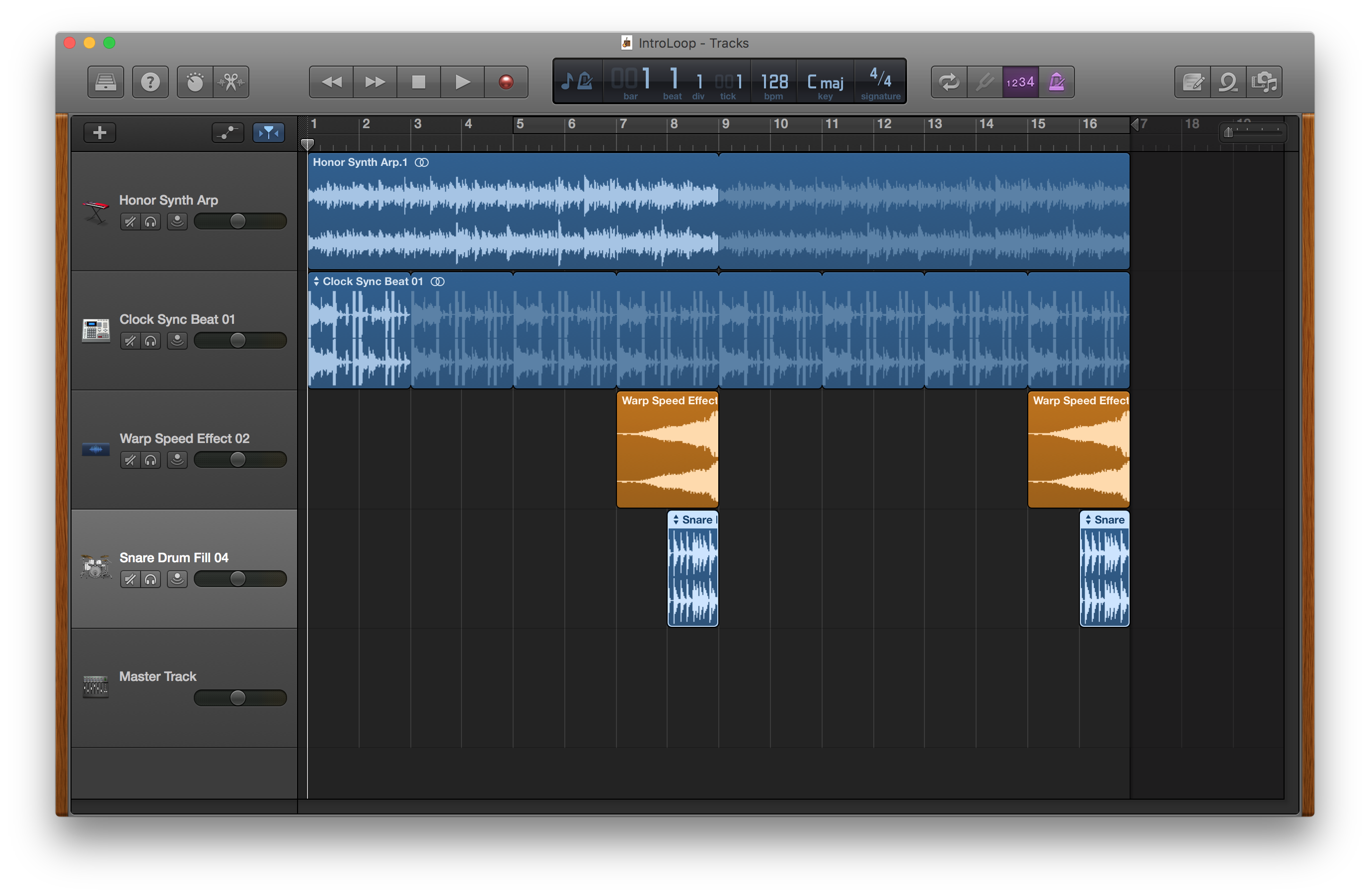Enable input monitoring on Clock Sync Beat 01

(x=177, y=341)
